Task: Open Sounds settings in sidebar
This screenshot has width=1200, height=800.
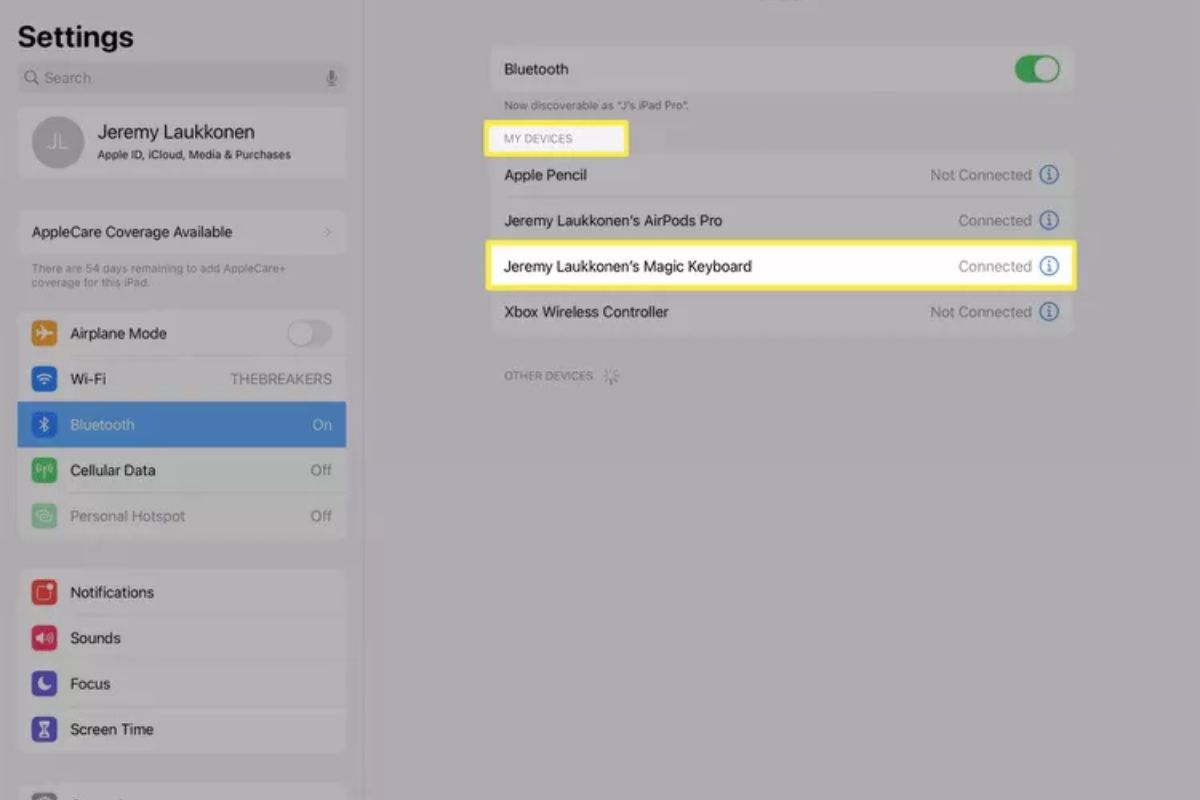Action: click(x=182, y=638)
